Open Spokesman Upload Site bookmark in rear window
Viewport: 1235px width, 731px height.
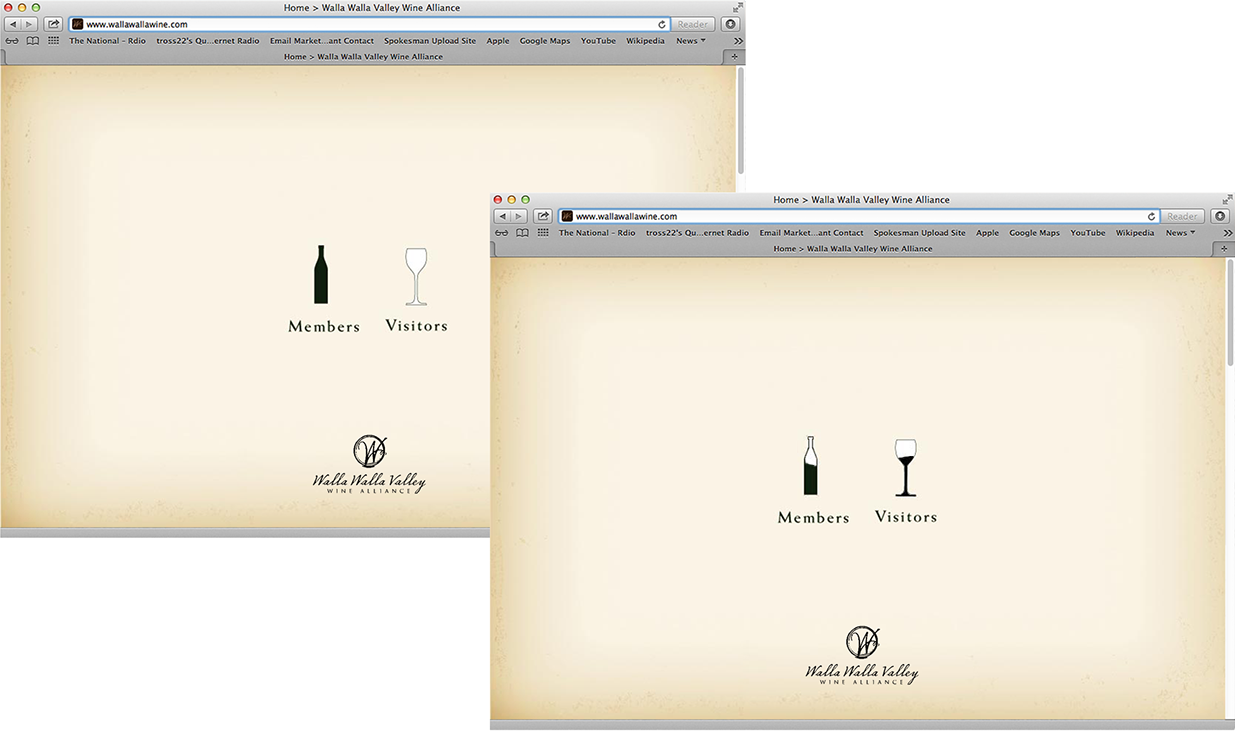(x=430, y=41)
